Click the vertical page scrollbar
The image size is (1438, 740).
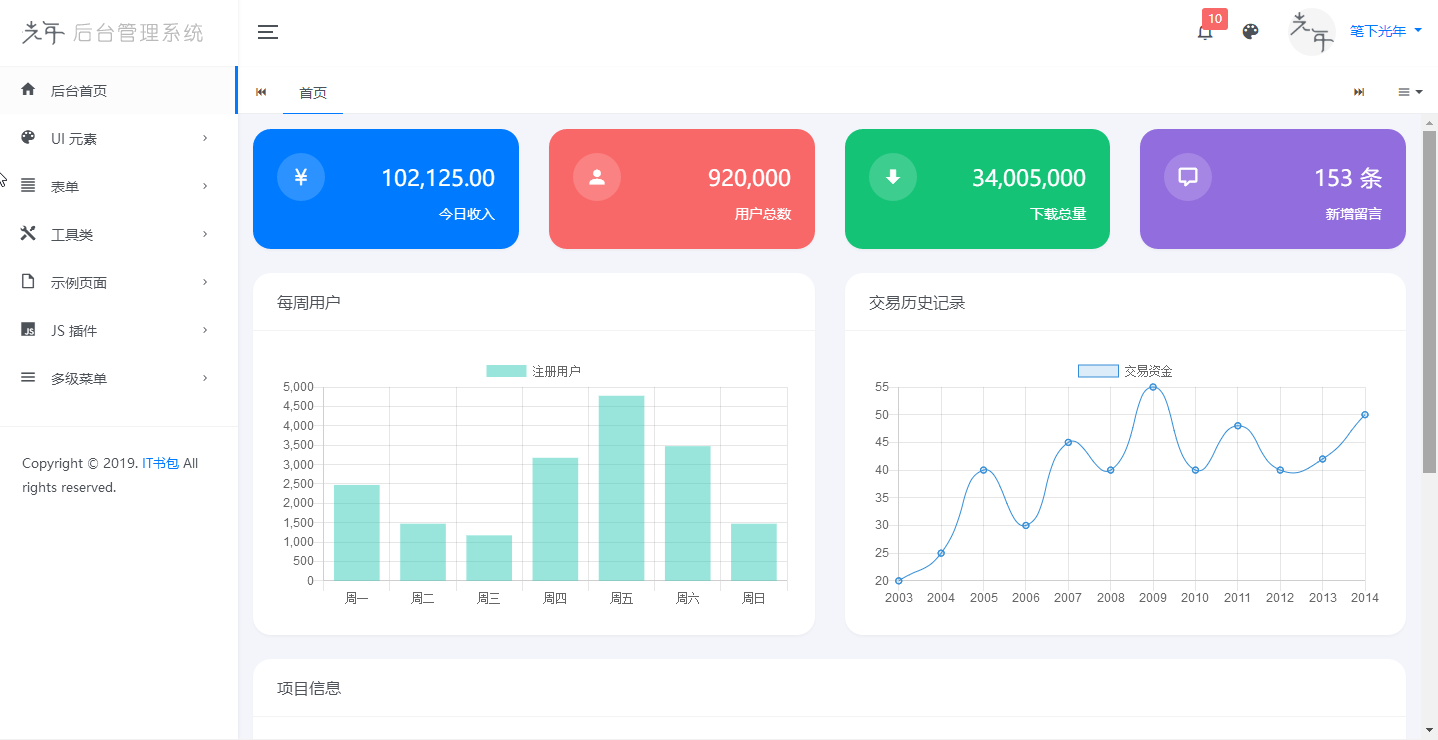[1429, 300]
